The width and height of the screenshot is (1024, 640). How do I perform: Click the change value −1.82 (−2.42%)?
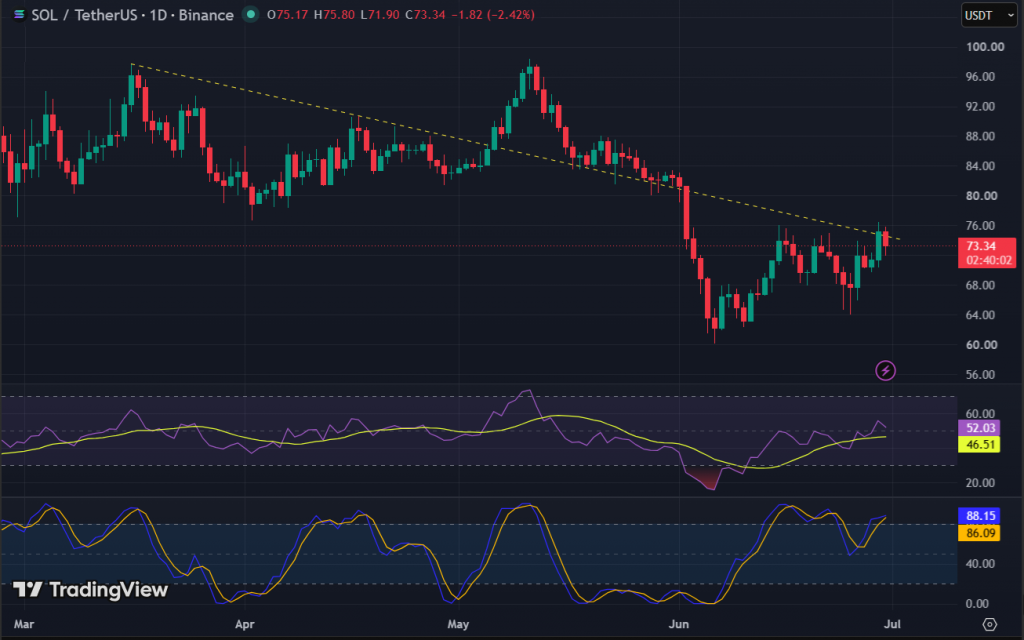click(493, 15)
